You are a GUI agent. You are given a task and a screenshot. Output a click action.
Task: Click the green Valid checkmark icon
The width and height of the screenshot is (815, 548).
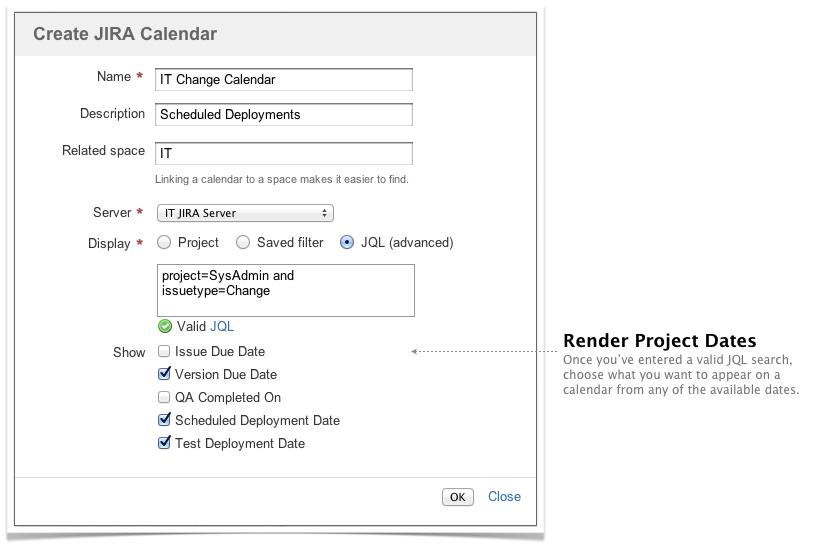coord(165,326)
